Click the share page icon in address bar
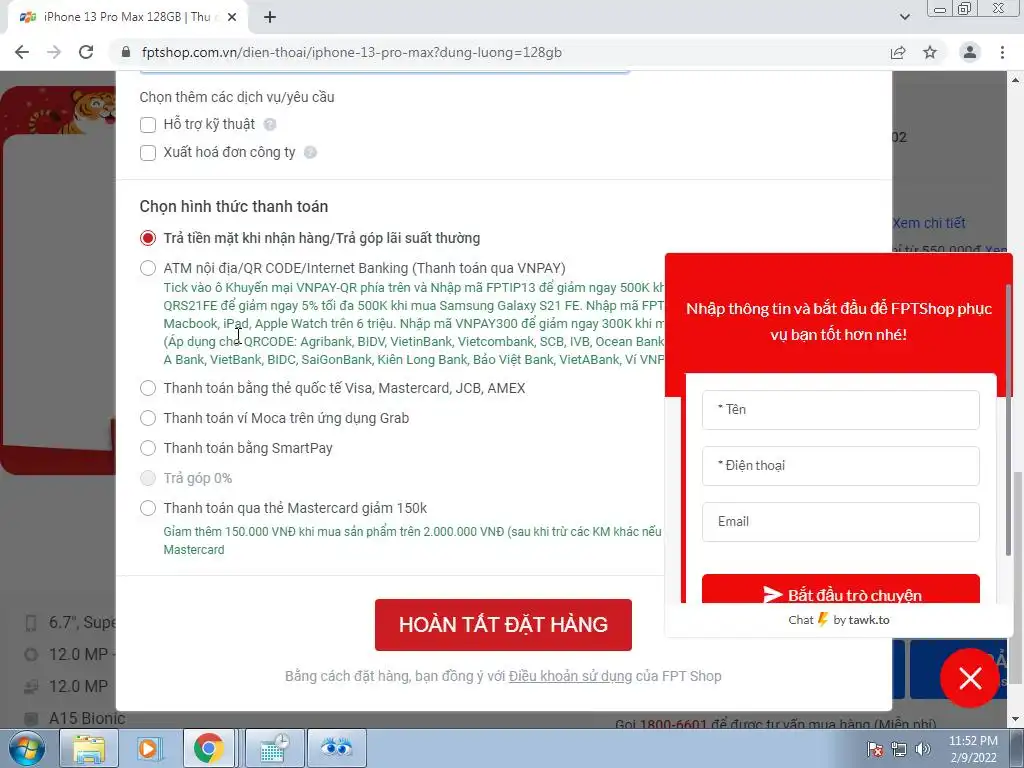This screenshot has height=768, width=1024. (x=898, y=52)
